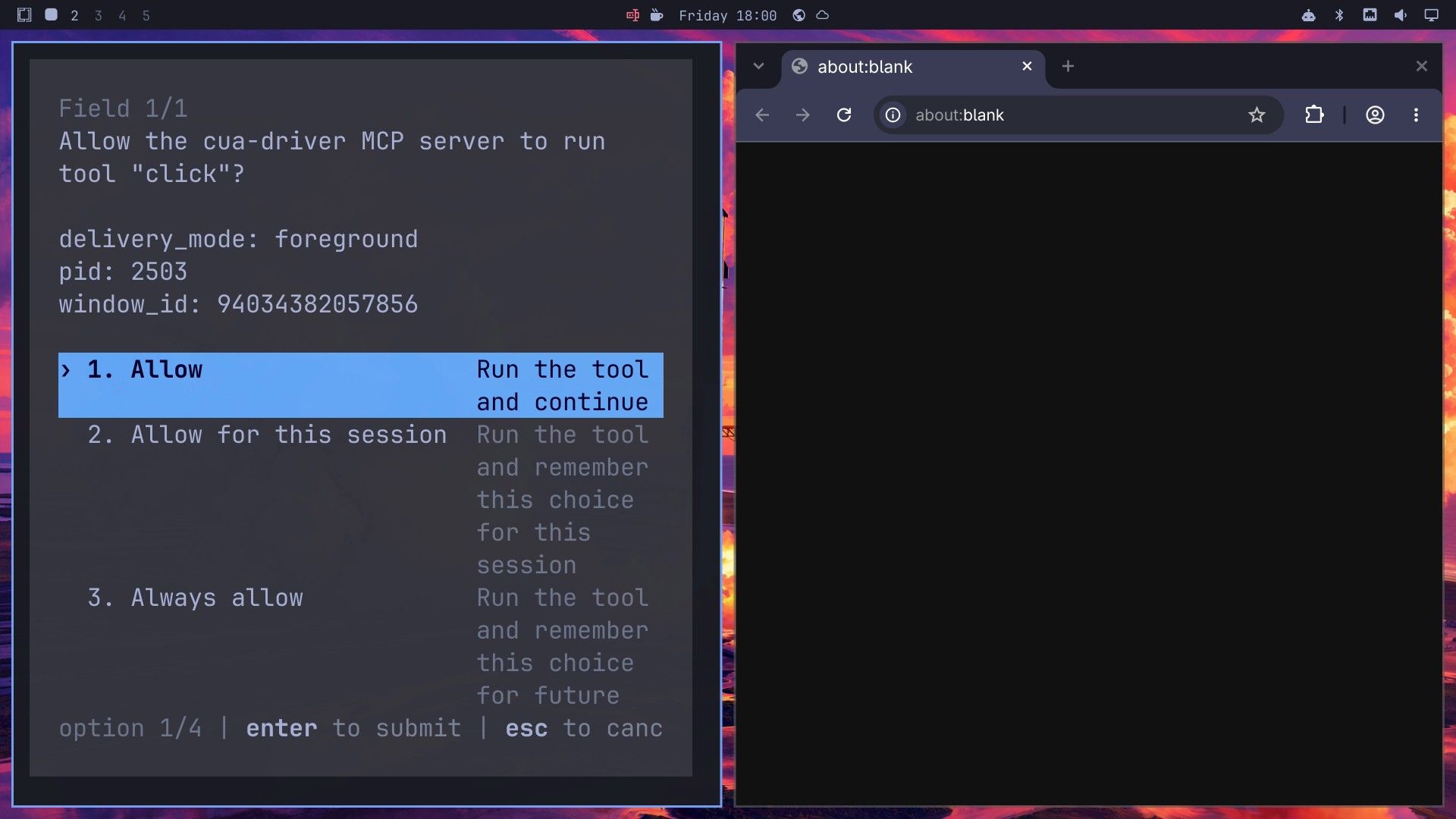Switch to workspace 5 in top bar
Viewport: 1456px width, 819px height.
pos(146,15)
